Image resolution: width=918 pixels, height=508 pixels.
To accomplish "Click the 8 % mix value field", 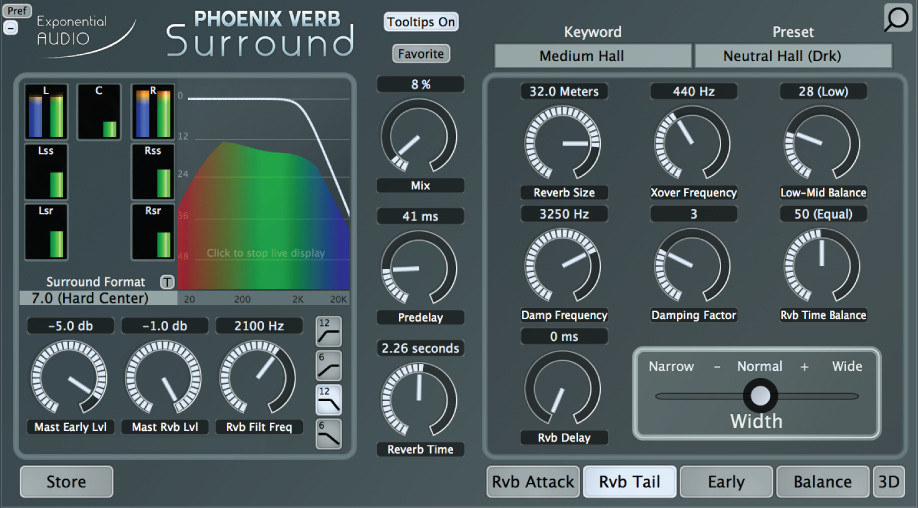I will pos(420,84).
